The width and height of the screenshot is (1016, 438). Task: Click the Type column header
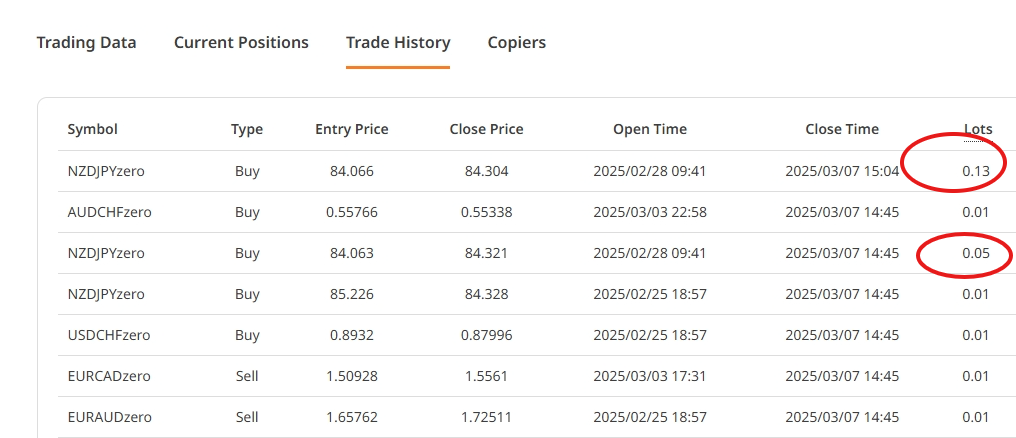[x=247, y=129]
